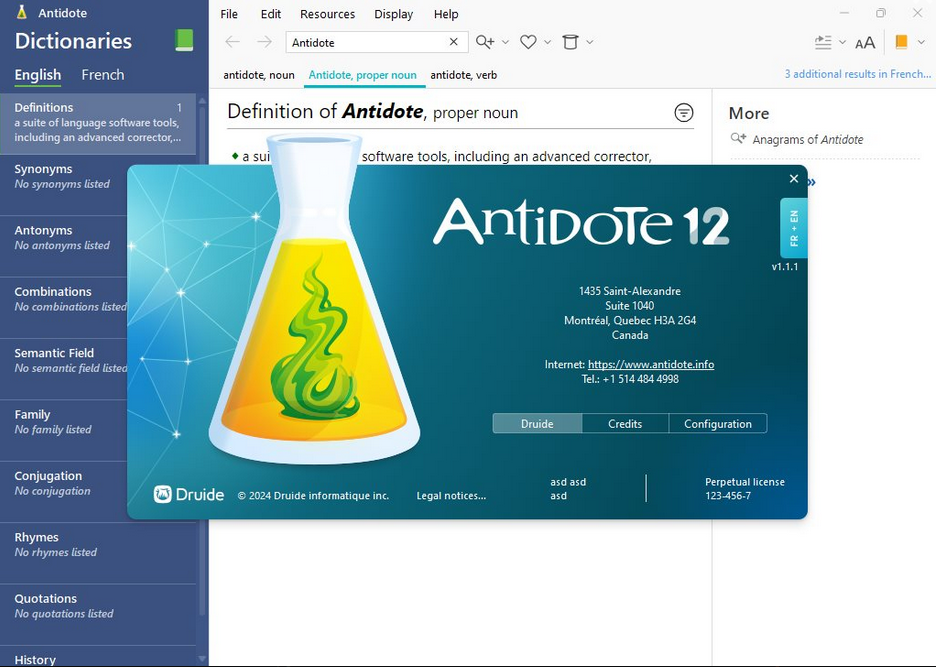The height and width of the screenshot is (667, 936).
Task: Select the 'antidote, verb' result tab
Action: click(464, 75)
